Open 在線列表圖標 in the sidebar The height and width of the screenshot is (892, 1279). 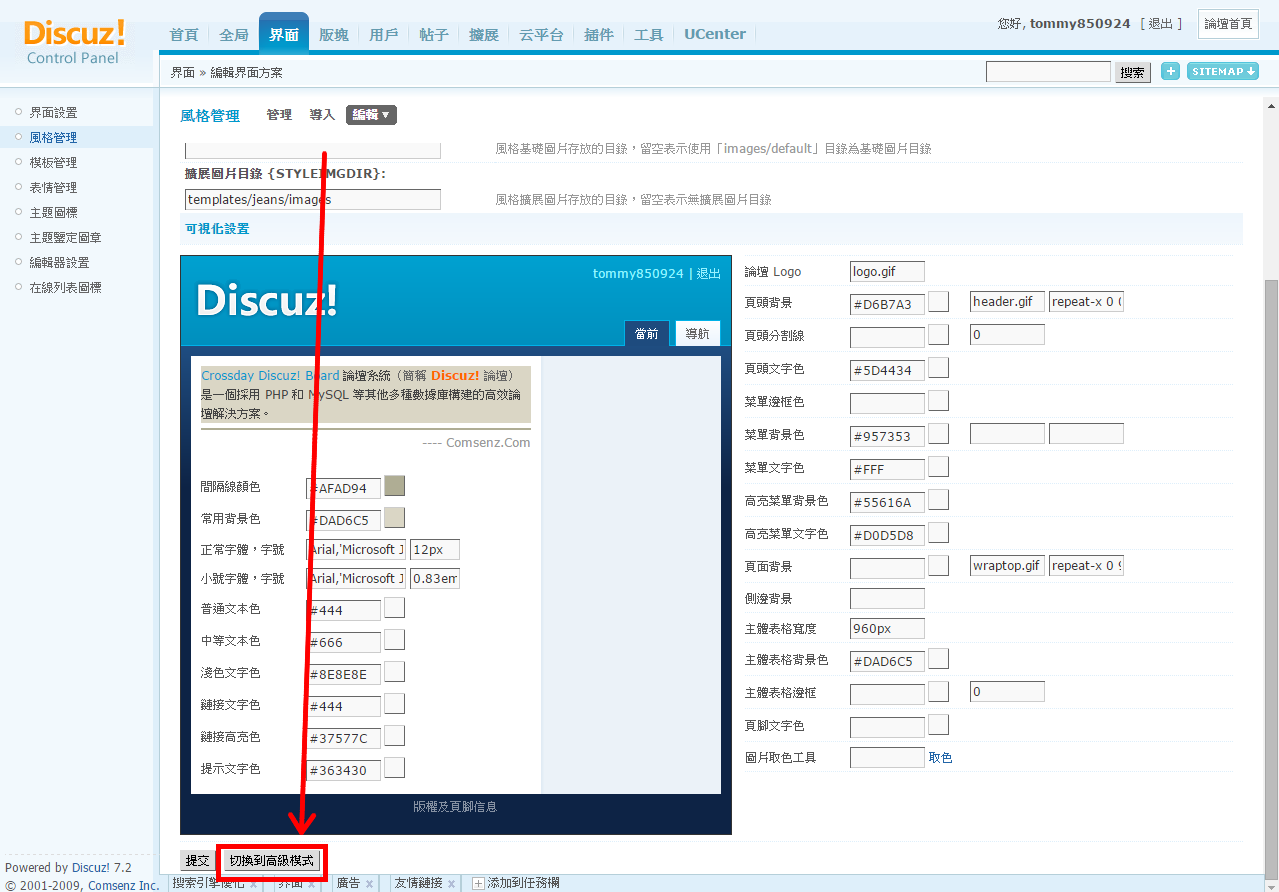point(66,288)
